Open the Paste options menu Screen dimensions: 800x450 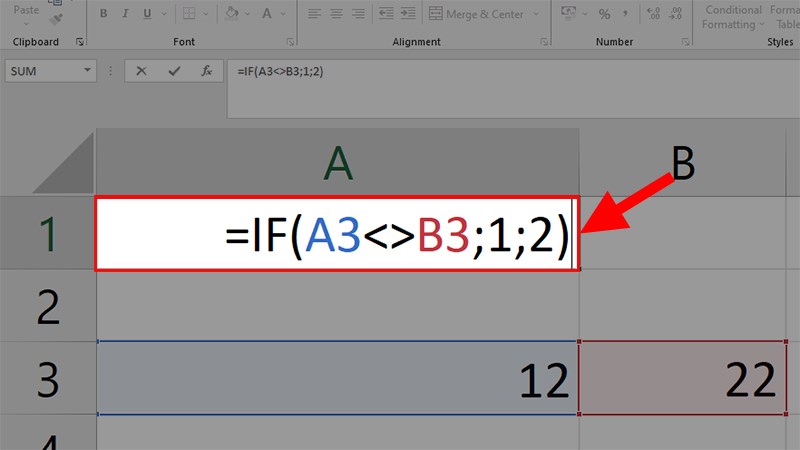(28, 20)
